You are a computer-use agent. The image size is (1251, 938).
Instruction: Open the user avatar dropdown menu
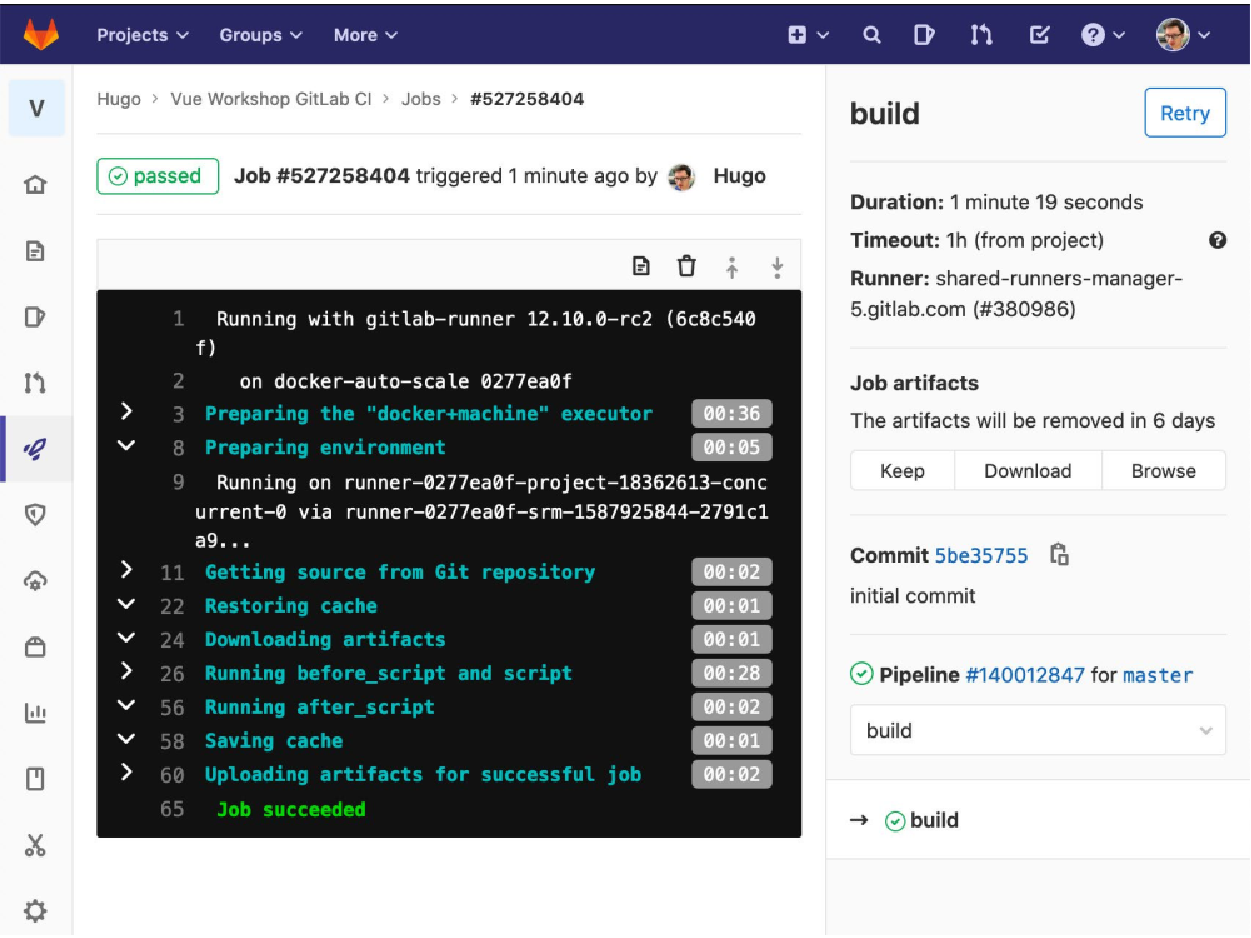click(x=1184, y=35)
